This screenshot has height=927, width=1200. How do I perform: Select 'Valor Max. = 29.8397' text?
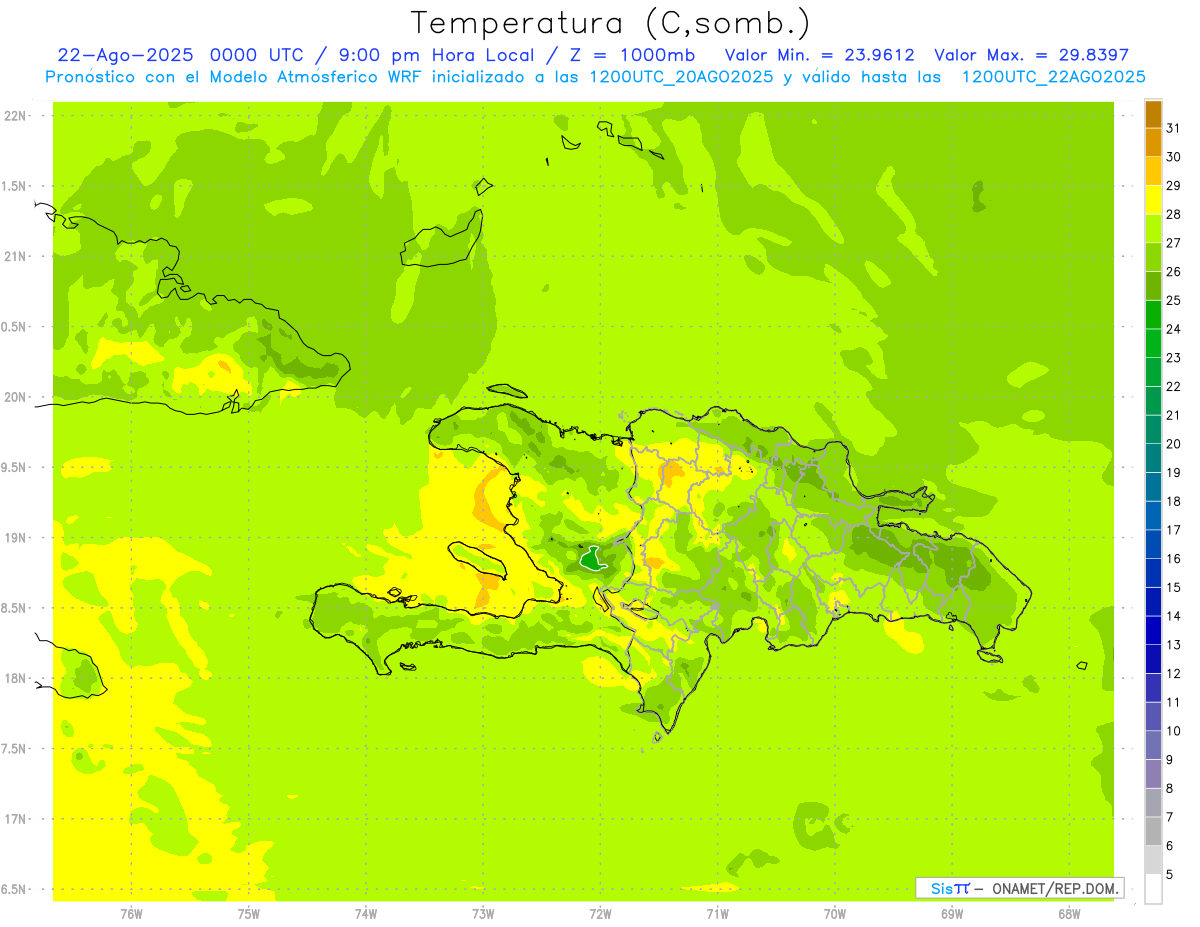[1031, 55]
